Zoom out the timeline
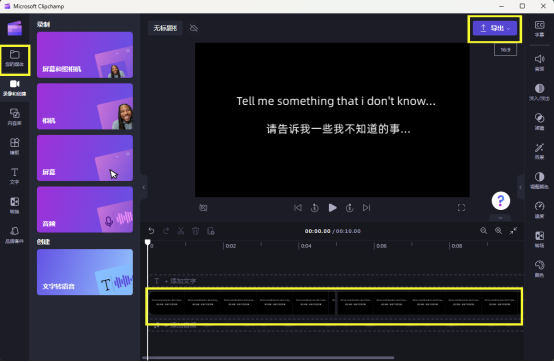Screen dimensions: 554x362 [x=484, y=231]
